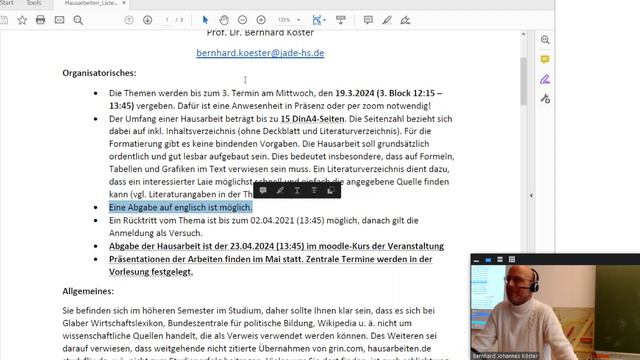Select single speaker view in Zoom panel
The width and height of the screenshot is (640, 360).
[x=488, y=260]
